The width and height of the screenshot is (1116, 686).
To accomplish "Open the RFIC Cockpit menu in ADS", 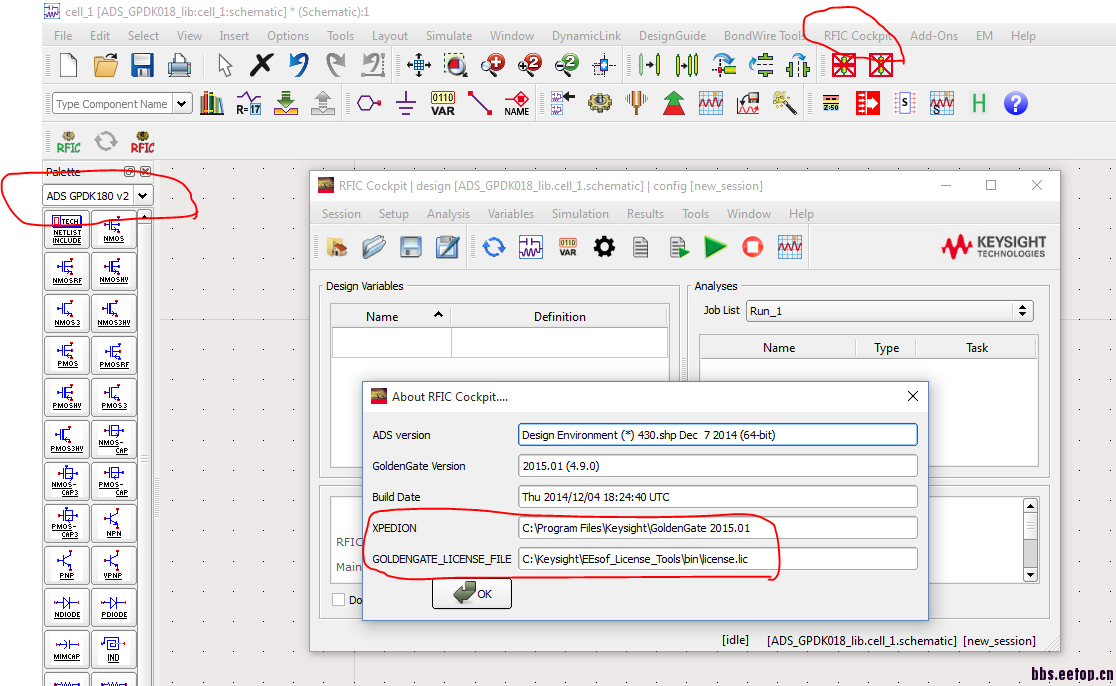I will [858, 36].
